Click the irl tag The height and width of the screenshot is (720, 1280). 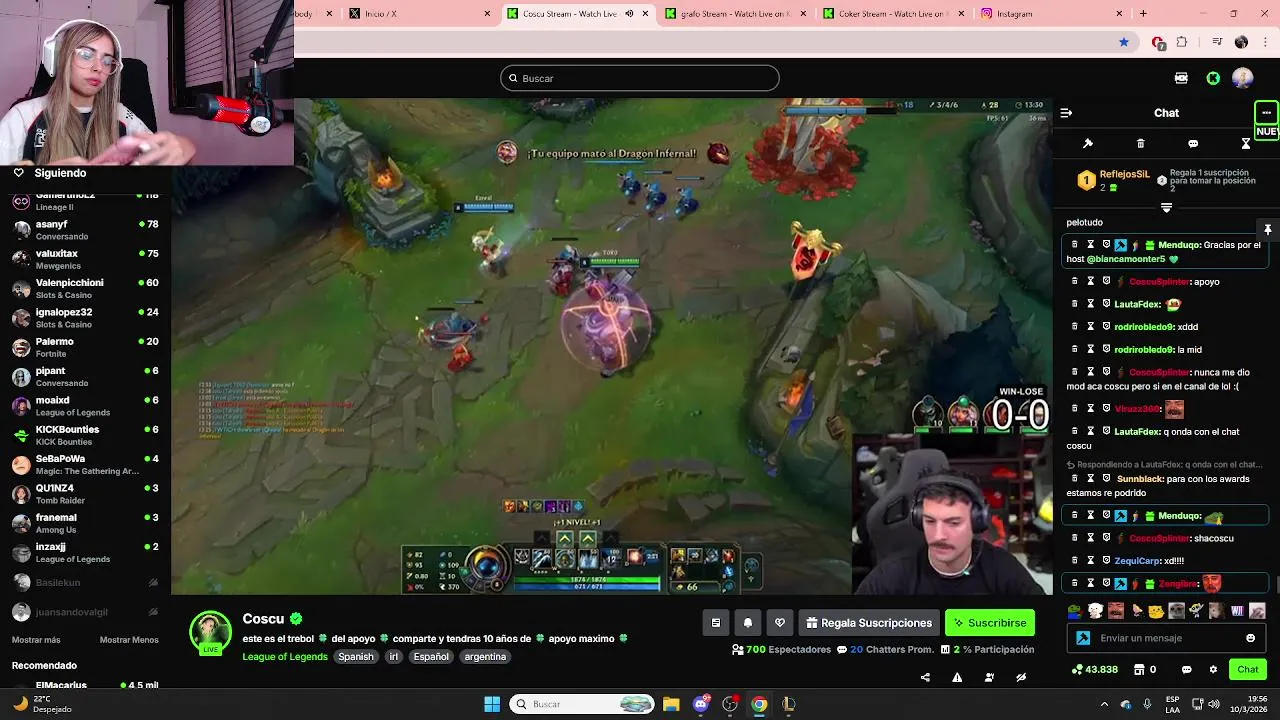[x=394, y=657]
